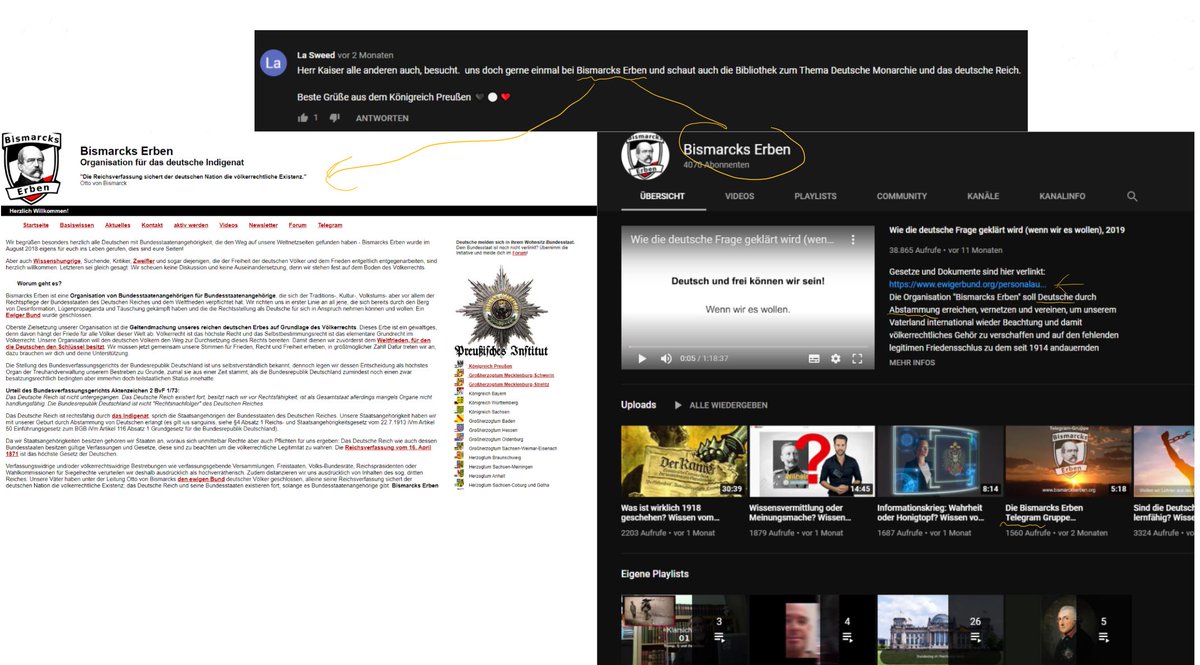Image resolution: width=1200 pixels, height=665 pixels.
Task: Search the channel with magnifier icon
Action: [x=1132, y=196]
